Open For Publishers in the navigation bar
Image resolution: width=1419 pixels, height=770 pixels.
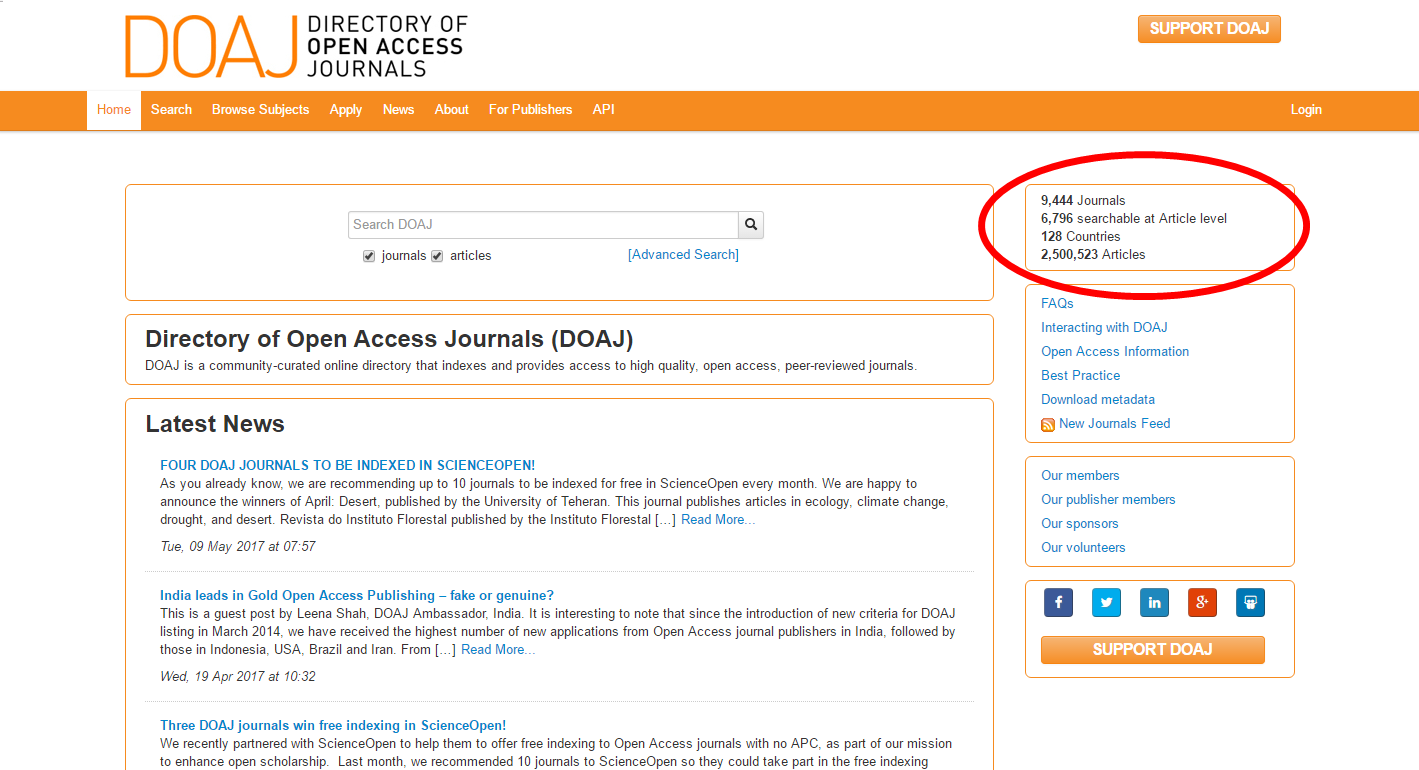pos(530,110)
